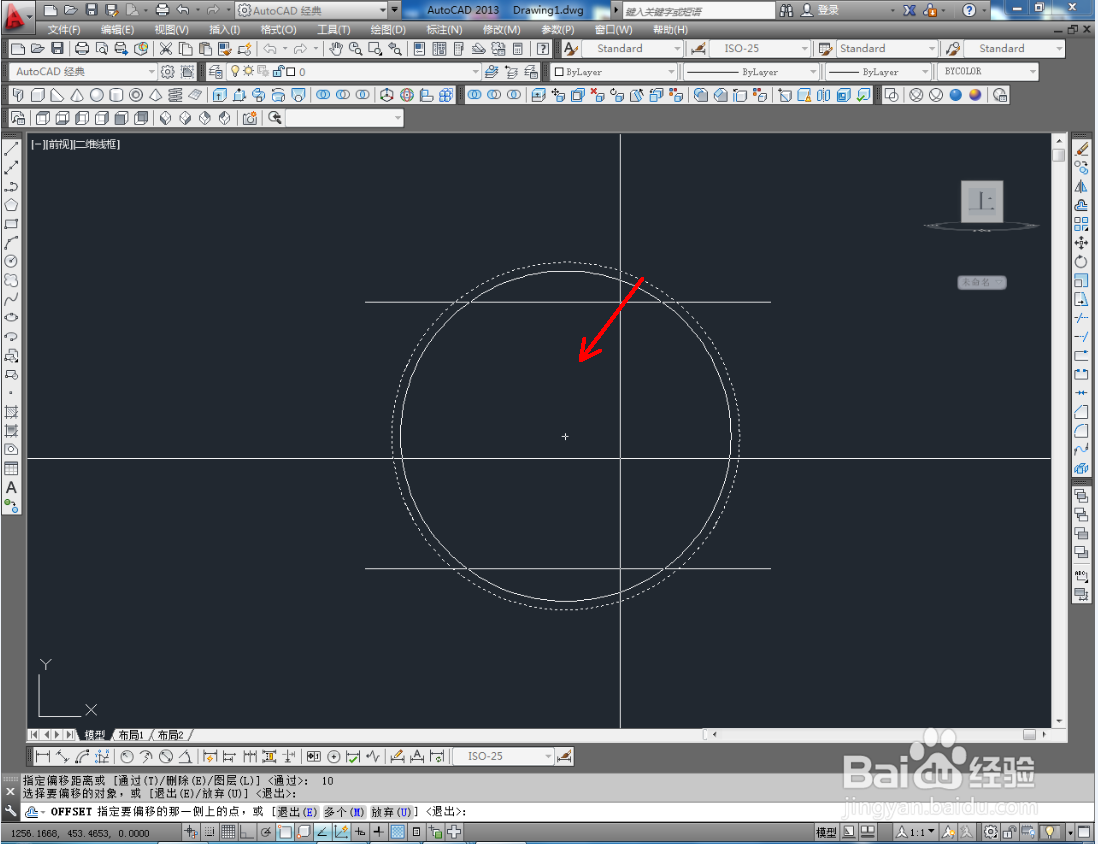This screenshot has height=844, width=1098.
Task: Click the 退出(E) command option
Action: (297, 812)
